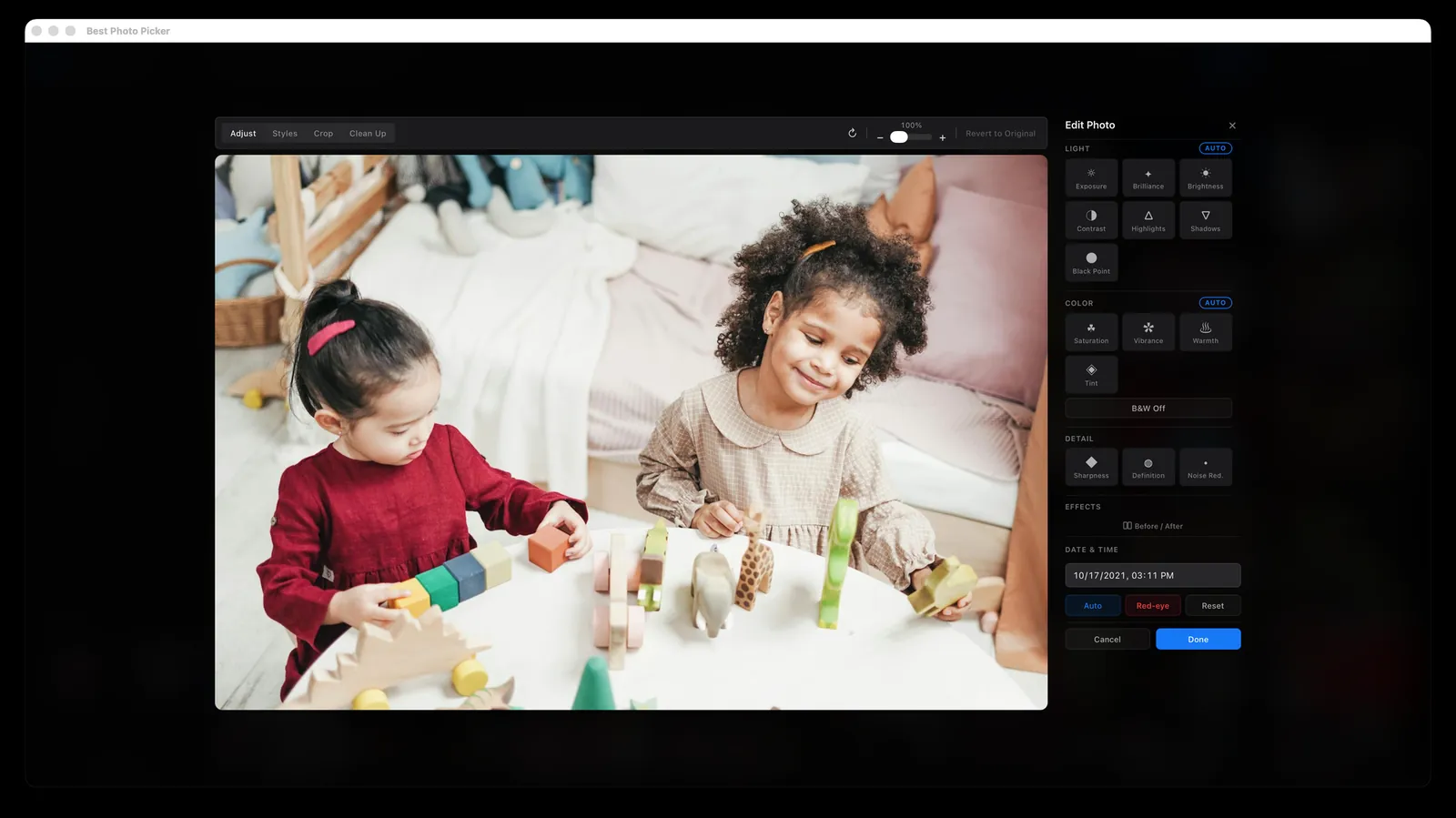The width and height of the screenshot is (1456, 818).
Task: Switch to the Styles tab
Action: (285, 134)
